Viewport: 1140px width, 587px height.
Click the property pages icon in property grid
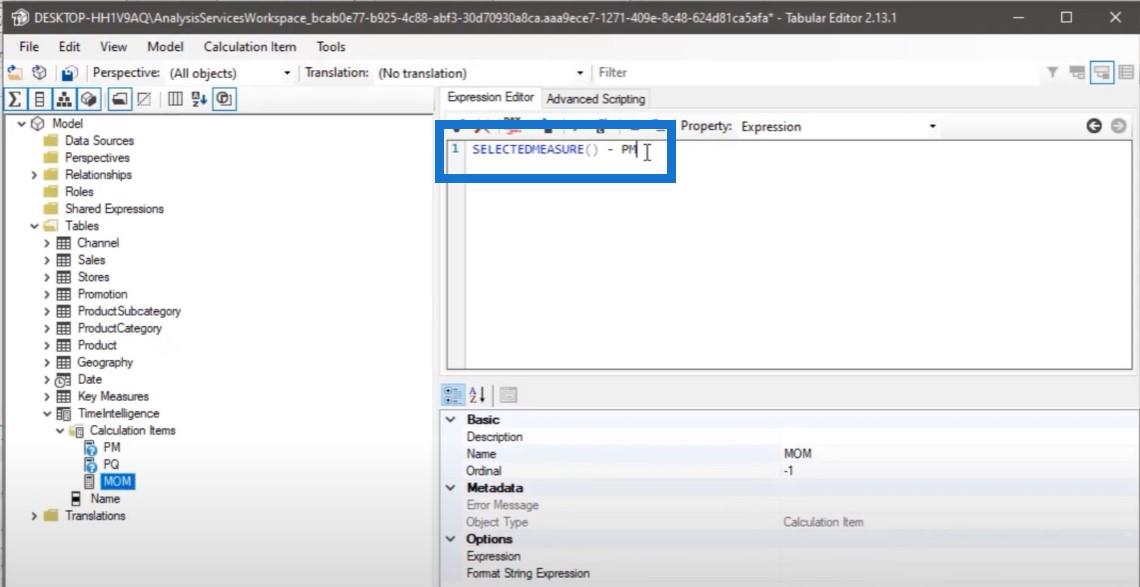point(508,395)
